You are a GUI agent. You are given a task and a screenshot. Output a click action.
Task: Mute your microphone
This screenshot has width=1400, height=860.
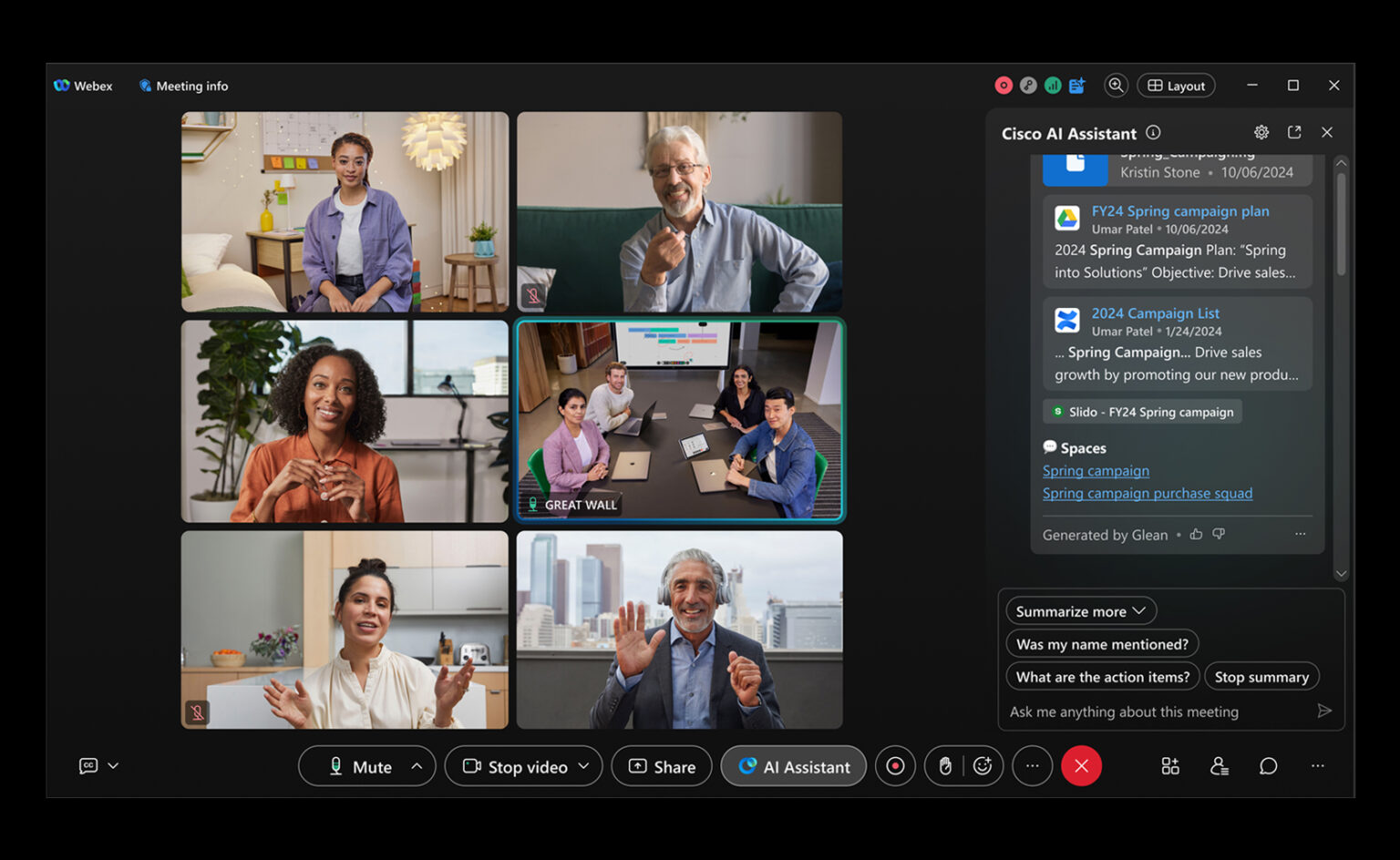tap(360, 765)
